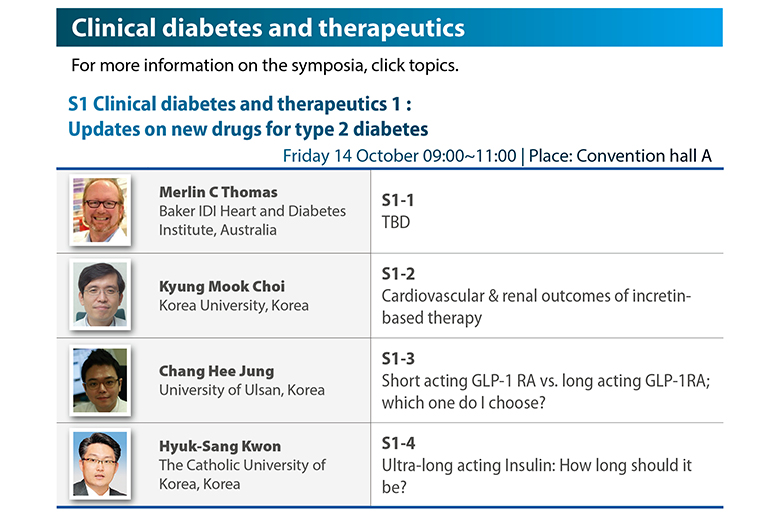Viewport: 780px width, 523px height.
Task: Select the name Kyung Mook Choi
Action: [x=222, y=287]
